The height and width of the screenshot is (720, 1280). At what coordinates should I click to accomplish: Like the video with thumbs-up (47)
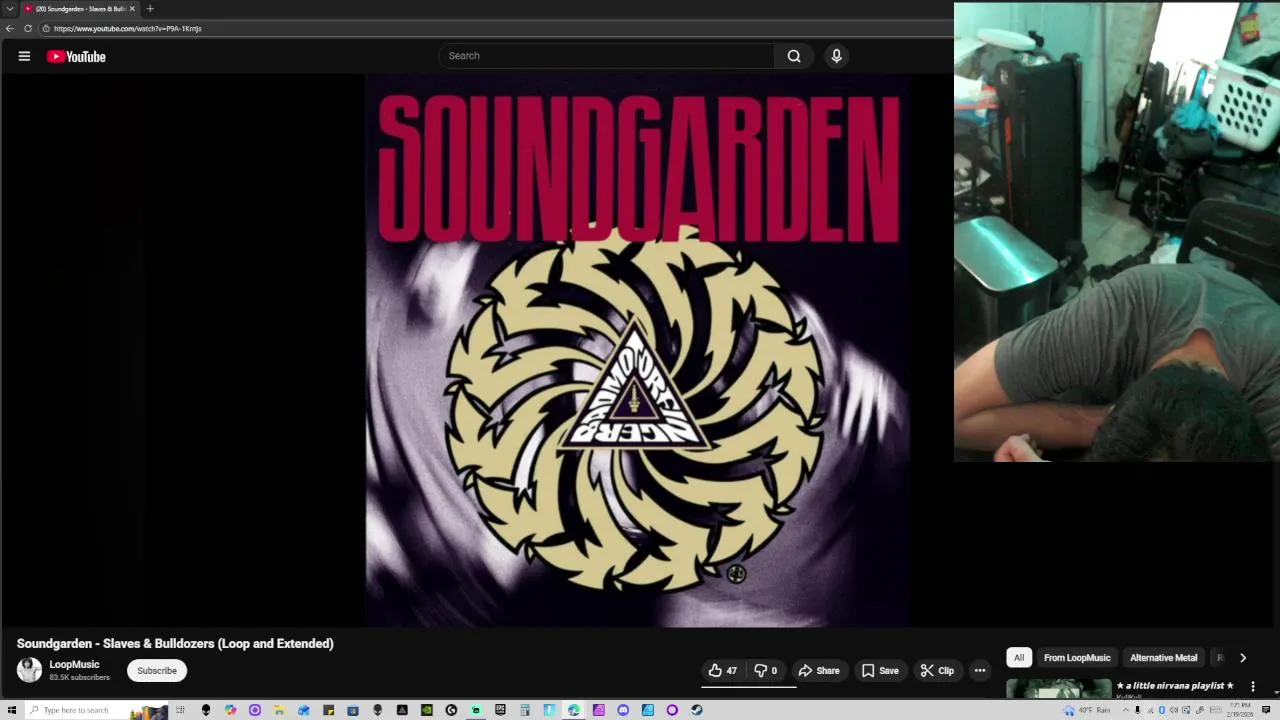(x=723, y=670)
